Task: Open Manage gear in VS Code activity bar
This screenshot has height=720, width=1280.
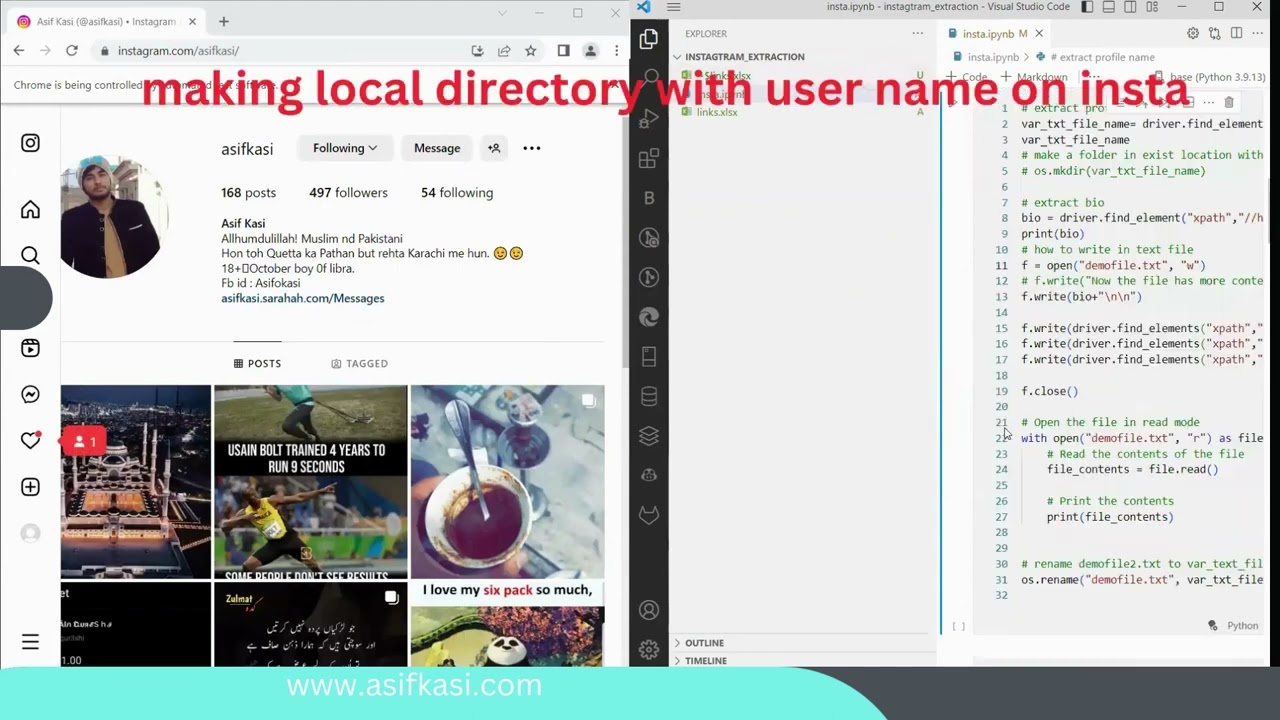Action: [x=649, y=650]
